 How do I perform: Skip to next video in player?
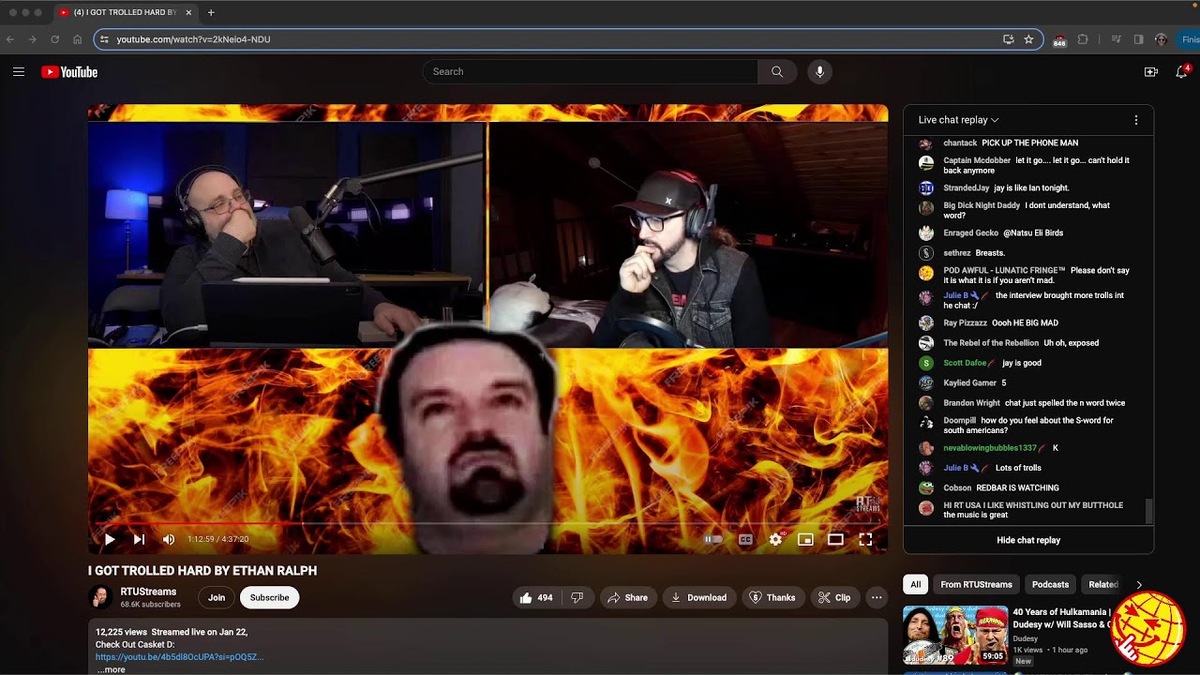click(x=139, y=539)
